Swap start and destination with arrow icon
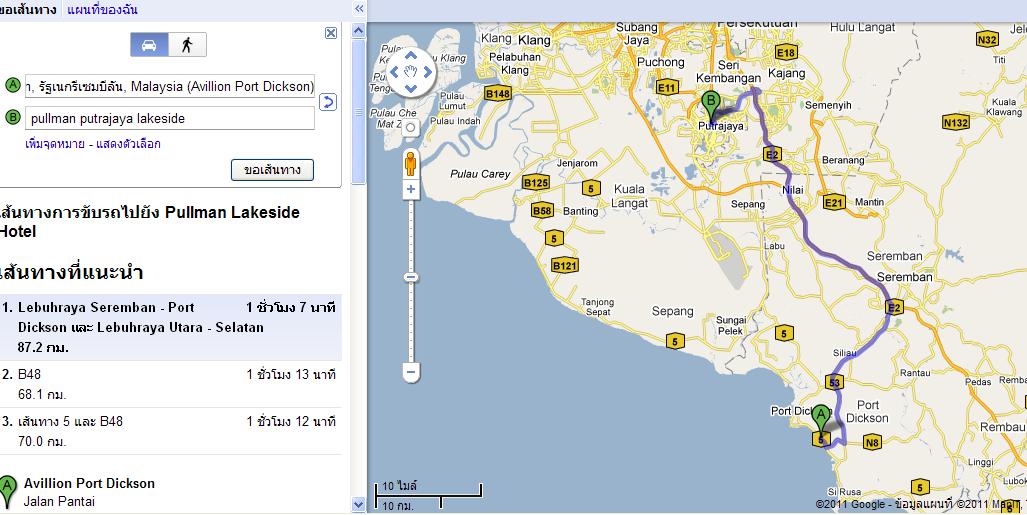The height and width of the screenshot is (515, 1027). click(327, 102)
